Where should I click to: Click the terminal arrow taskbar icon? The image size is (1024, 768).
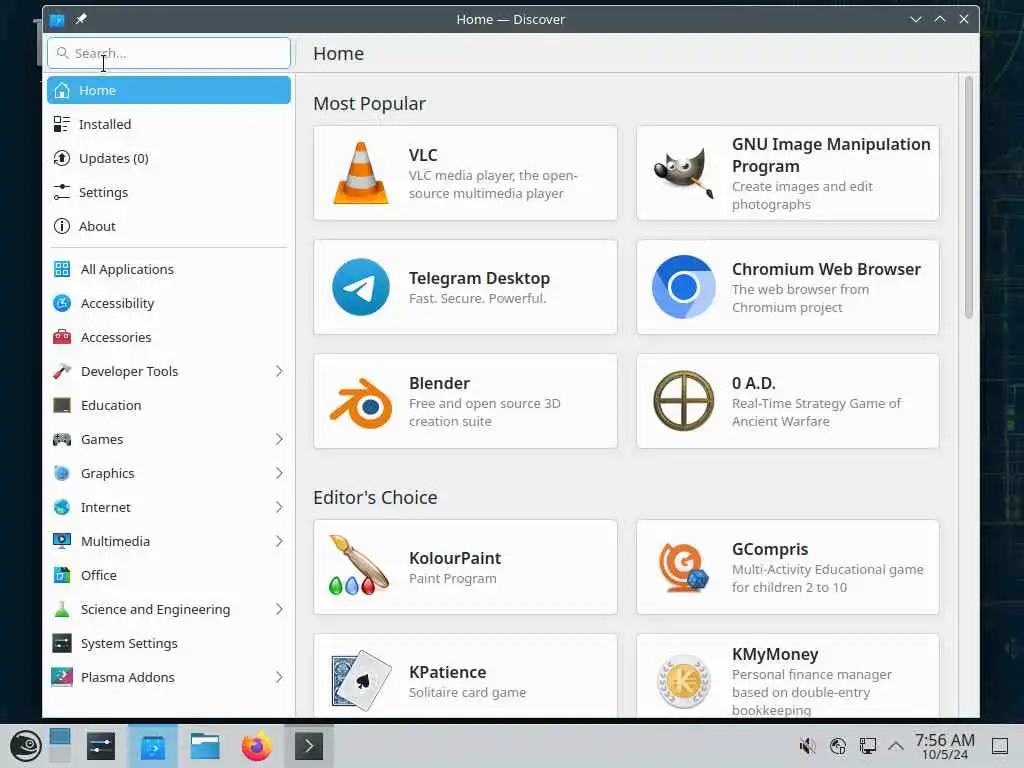click(x=309, y=746)
